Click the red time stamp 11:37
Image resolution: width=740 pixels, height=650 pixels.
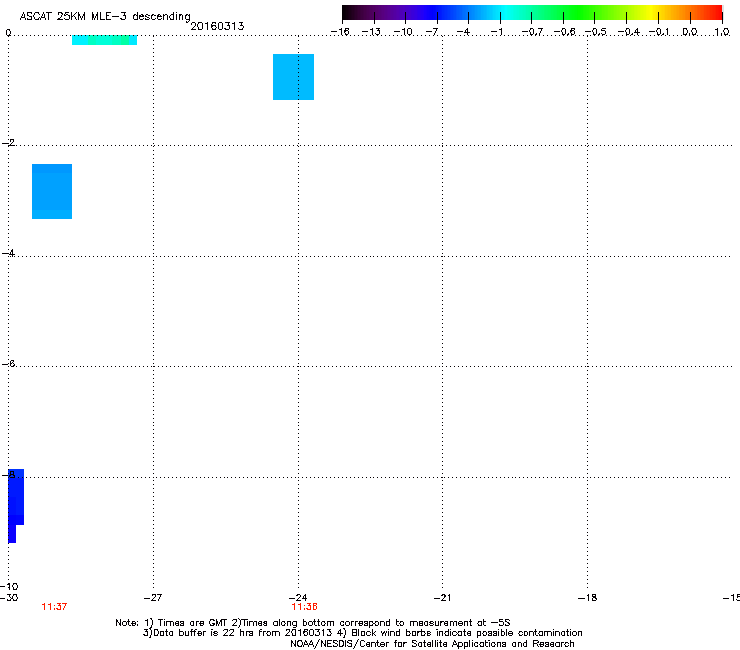[x=54, y=607]
